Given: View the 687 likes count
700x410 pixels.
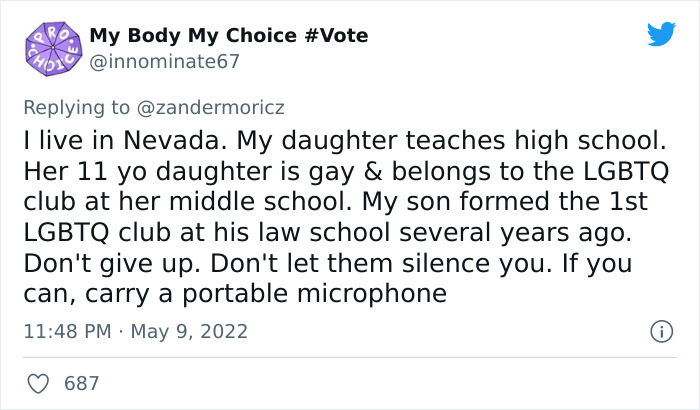Looking at the screenshot, I should [x=81, y=383].
